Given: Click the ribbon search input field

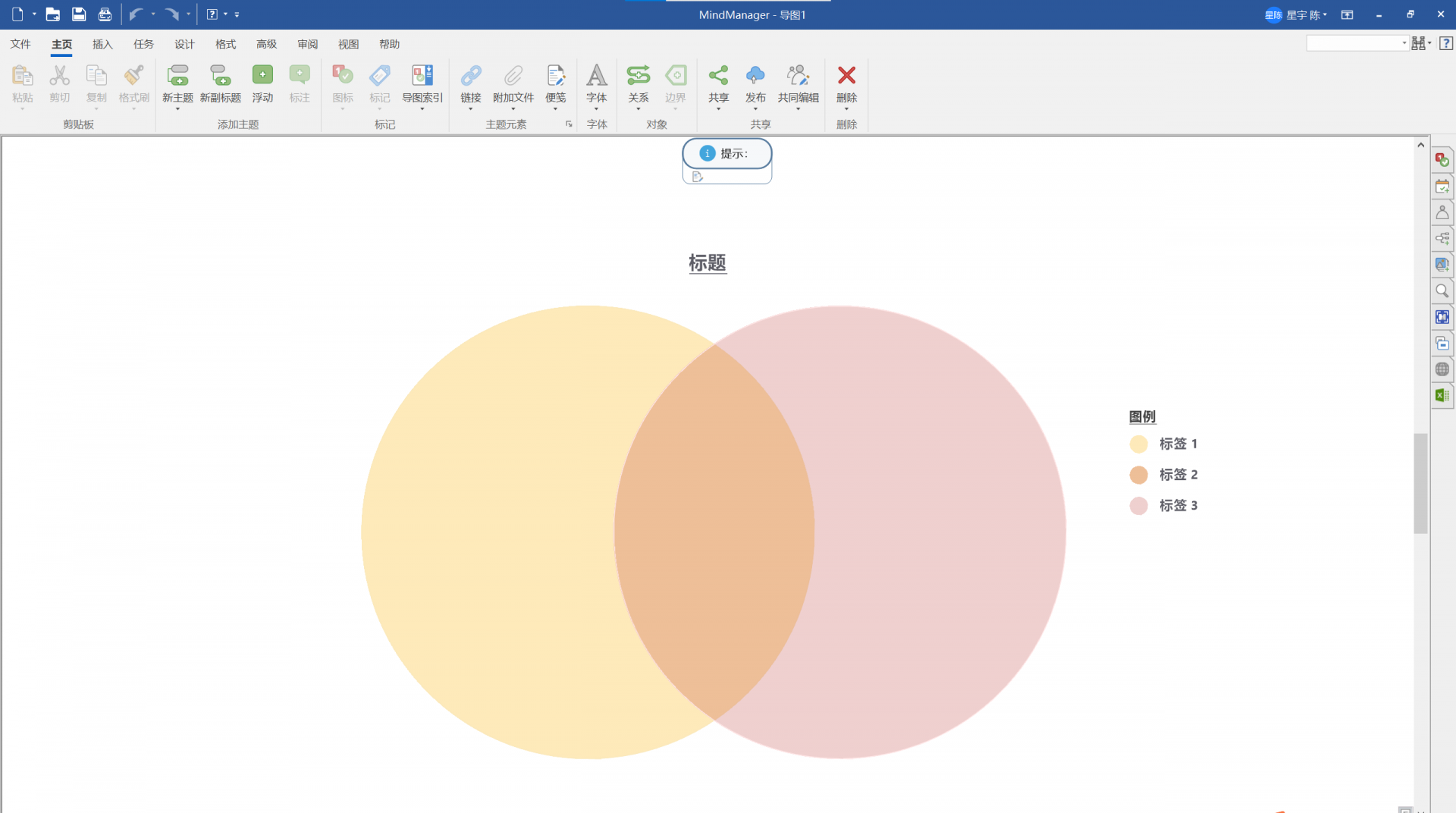Looking at the screenshot, I should pyautogui.click(x=1352, y=43).
